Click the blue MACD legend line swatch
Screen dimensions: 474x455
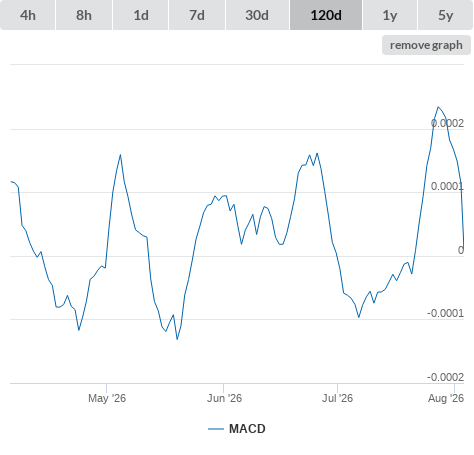216,429
